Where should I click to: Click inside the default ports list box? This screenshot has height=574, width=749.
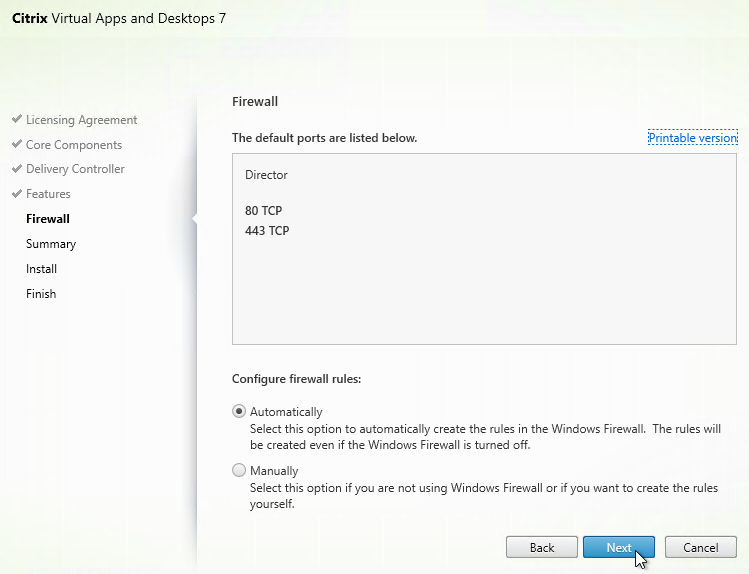(x=484, y=249)
